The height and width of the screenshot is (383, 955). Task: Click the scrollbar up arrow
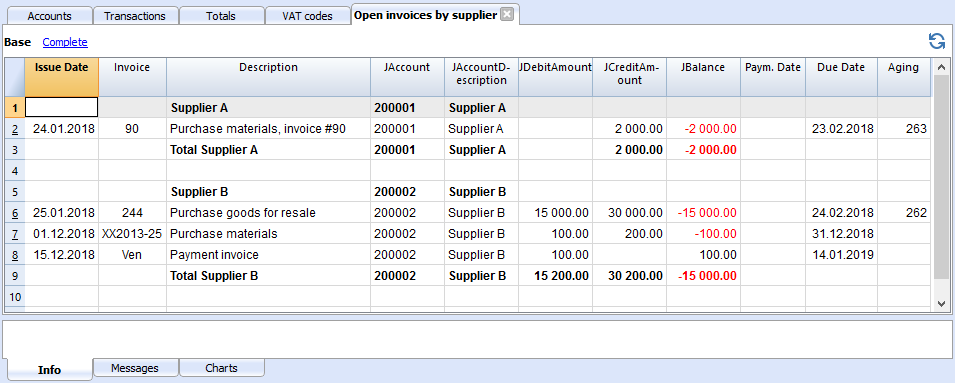[940, 67]
